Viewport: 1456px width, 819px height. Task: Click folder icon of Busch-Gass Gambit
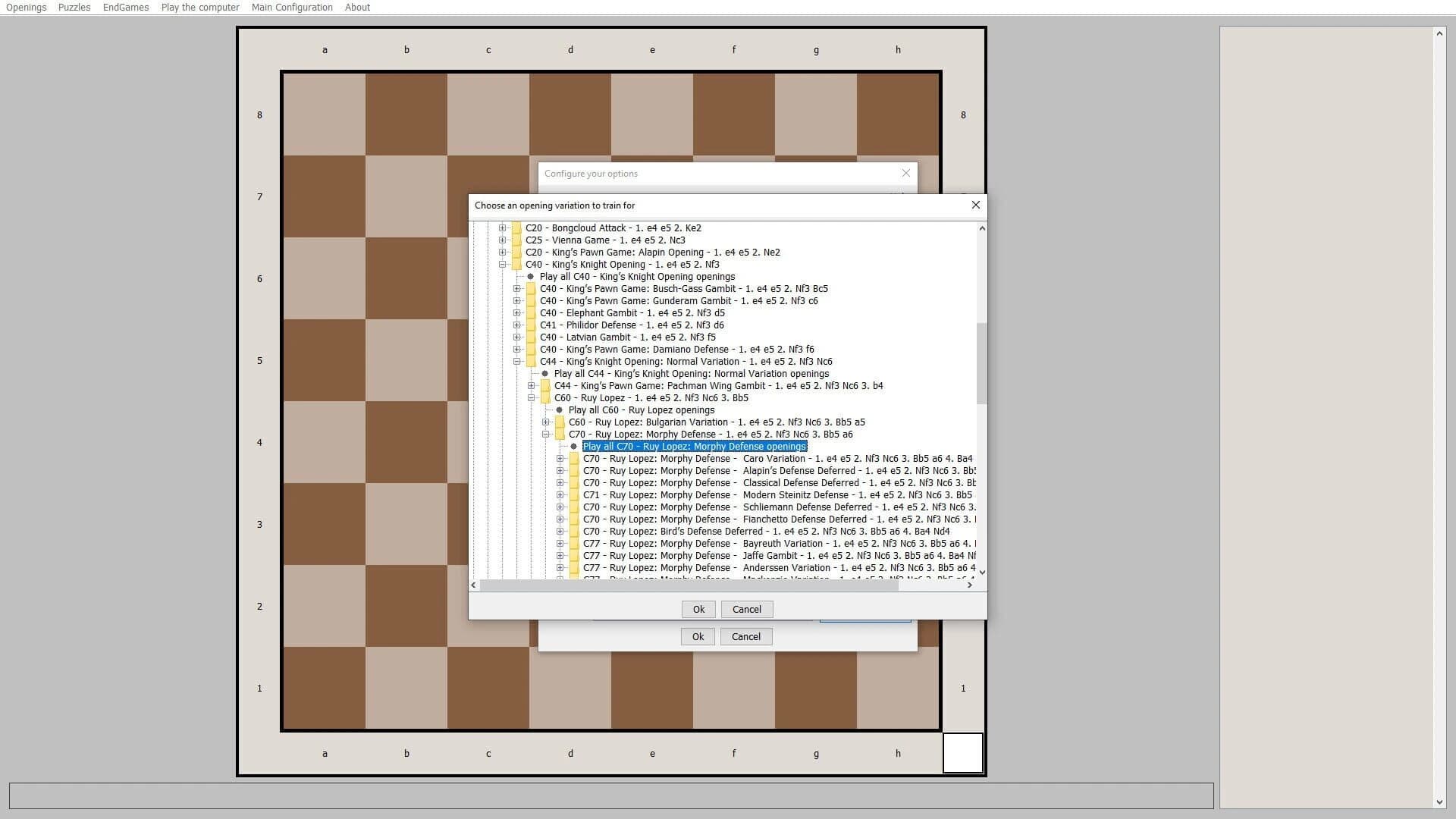(x=531, y=288)
